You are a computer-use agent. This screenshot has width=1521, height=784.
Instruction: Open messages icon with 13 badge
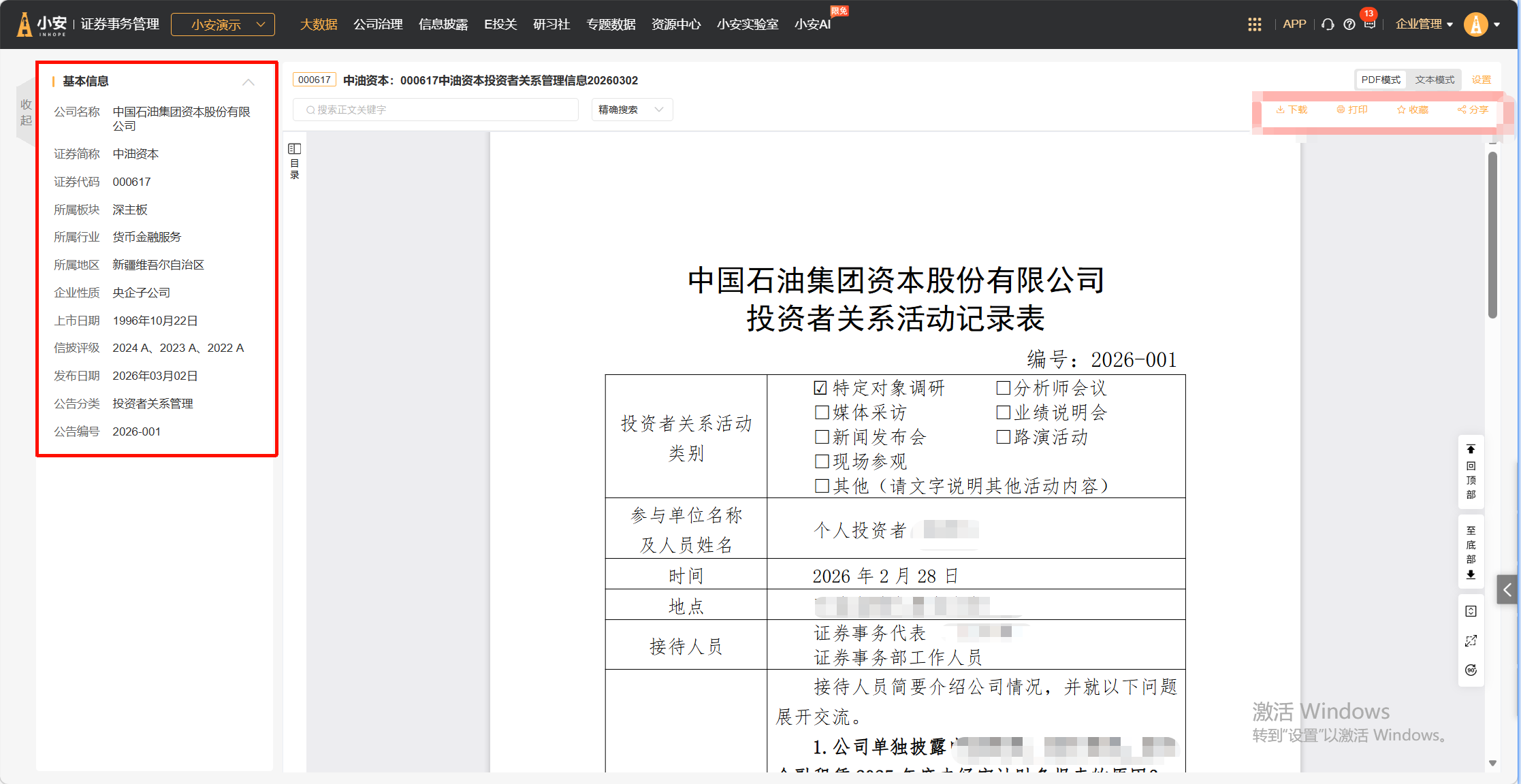tap(1369, 24)
